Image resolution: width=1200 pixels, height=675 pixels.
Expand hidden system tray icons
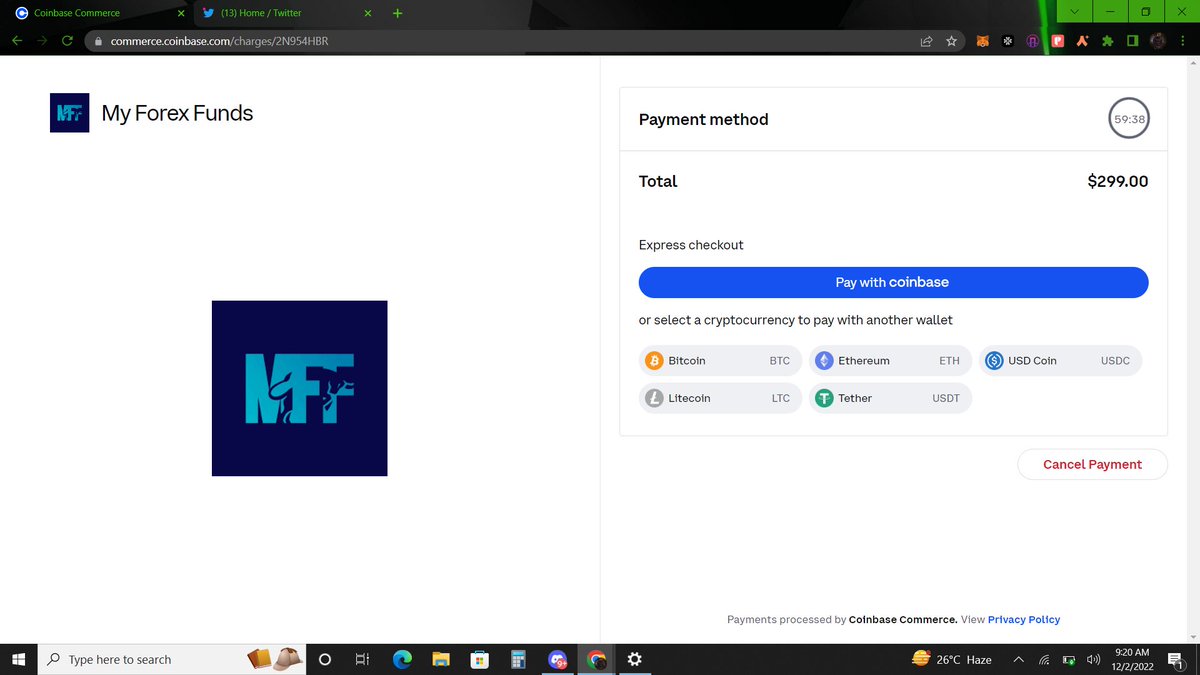point(1018,659)
